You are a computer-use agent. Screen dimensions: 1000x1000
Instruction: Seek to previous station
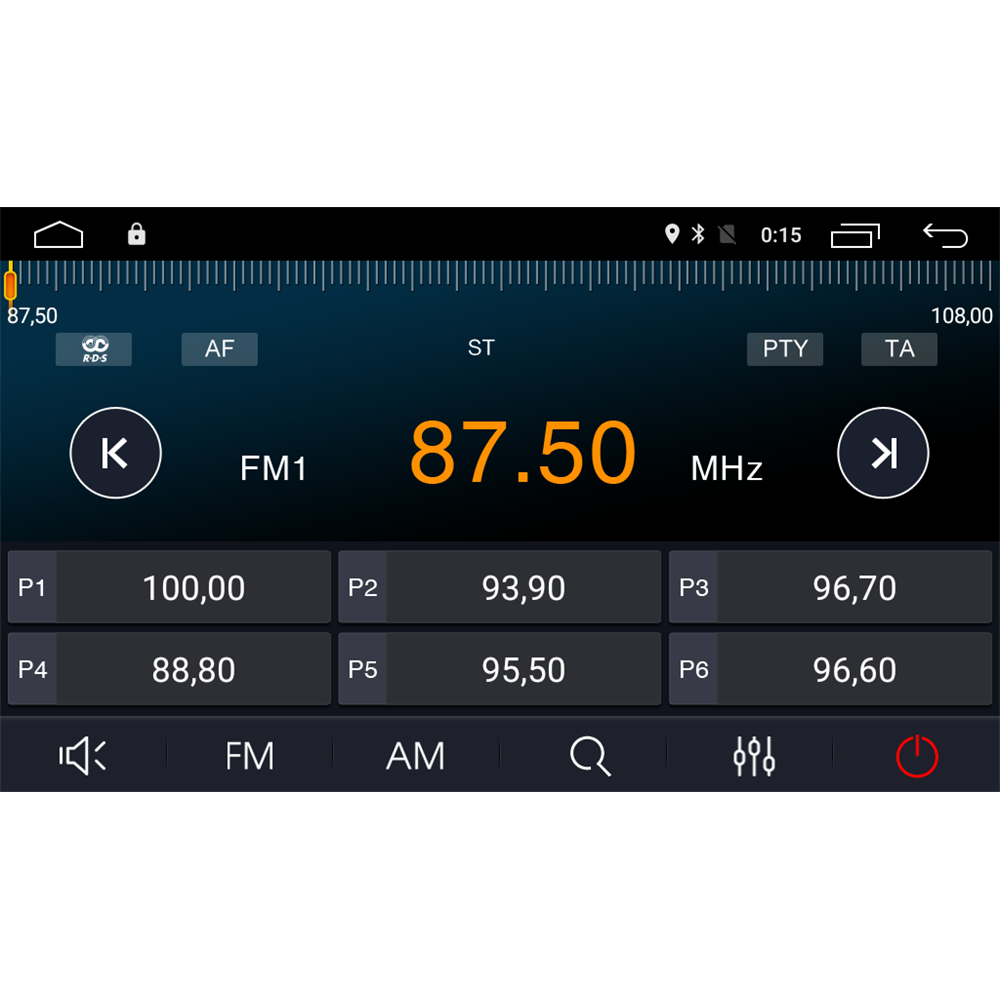coord(115,453)
